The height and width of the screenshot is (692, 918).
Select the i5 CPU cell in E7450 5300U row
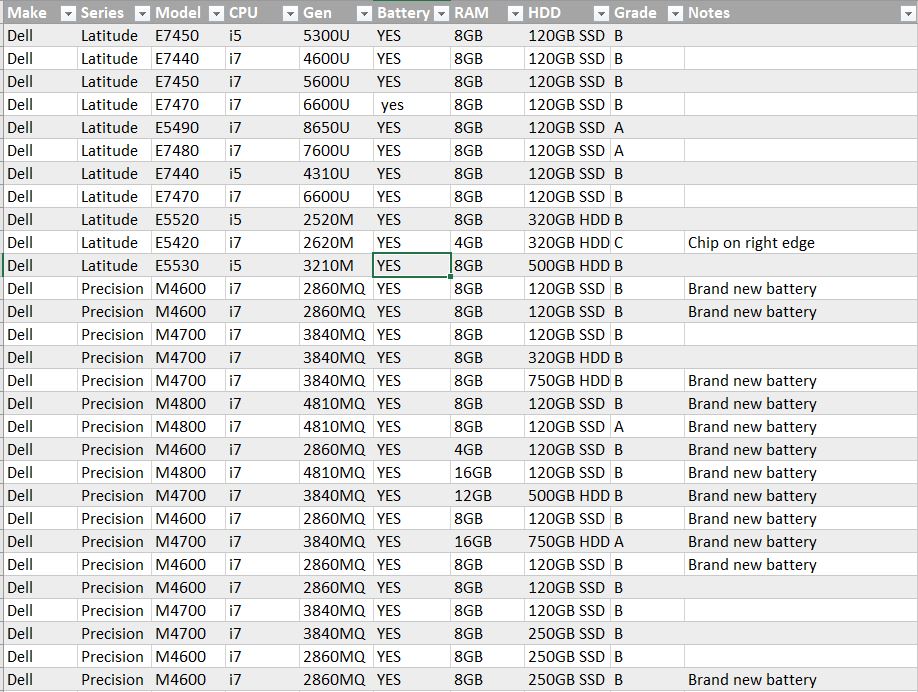(x=262, y=36)
